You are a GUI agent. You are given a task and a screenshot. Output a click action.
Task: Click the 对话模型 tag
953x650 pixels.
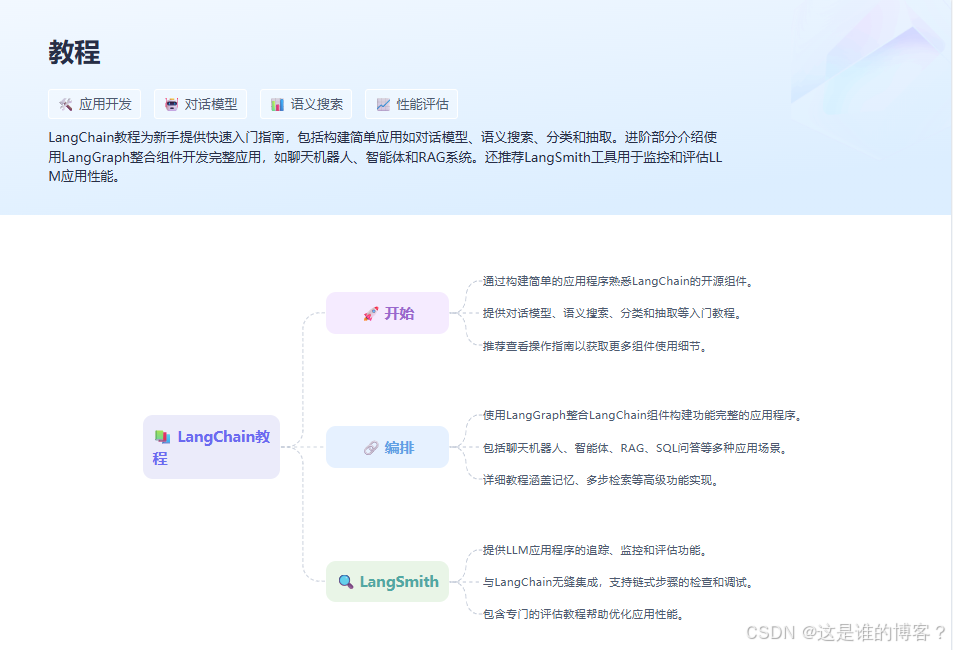pyautogui.click(x=200, y=104)
